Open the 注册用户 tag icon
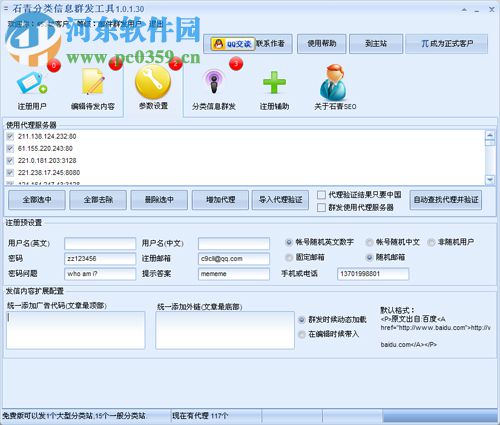The height and width of the screenshot is (425, 500). pos(32,84)
